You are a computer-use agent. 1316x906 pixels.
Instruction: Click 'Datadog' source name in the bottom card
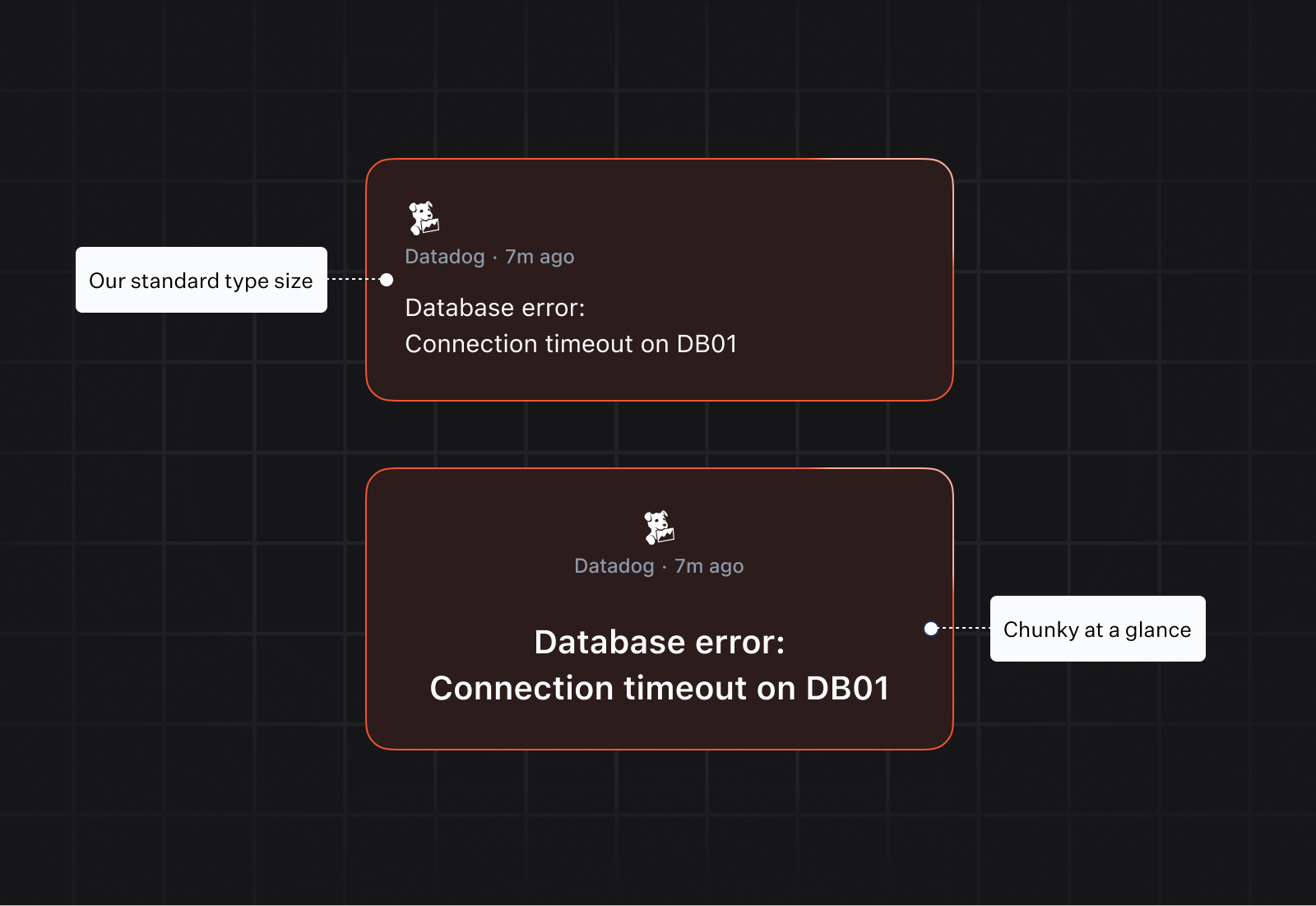pos(614,566)
